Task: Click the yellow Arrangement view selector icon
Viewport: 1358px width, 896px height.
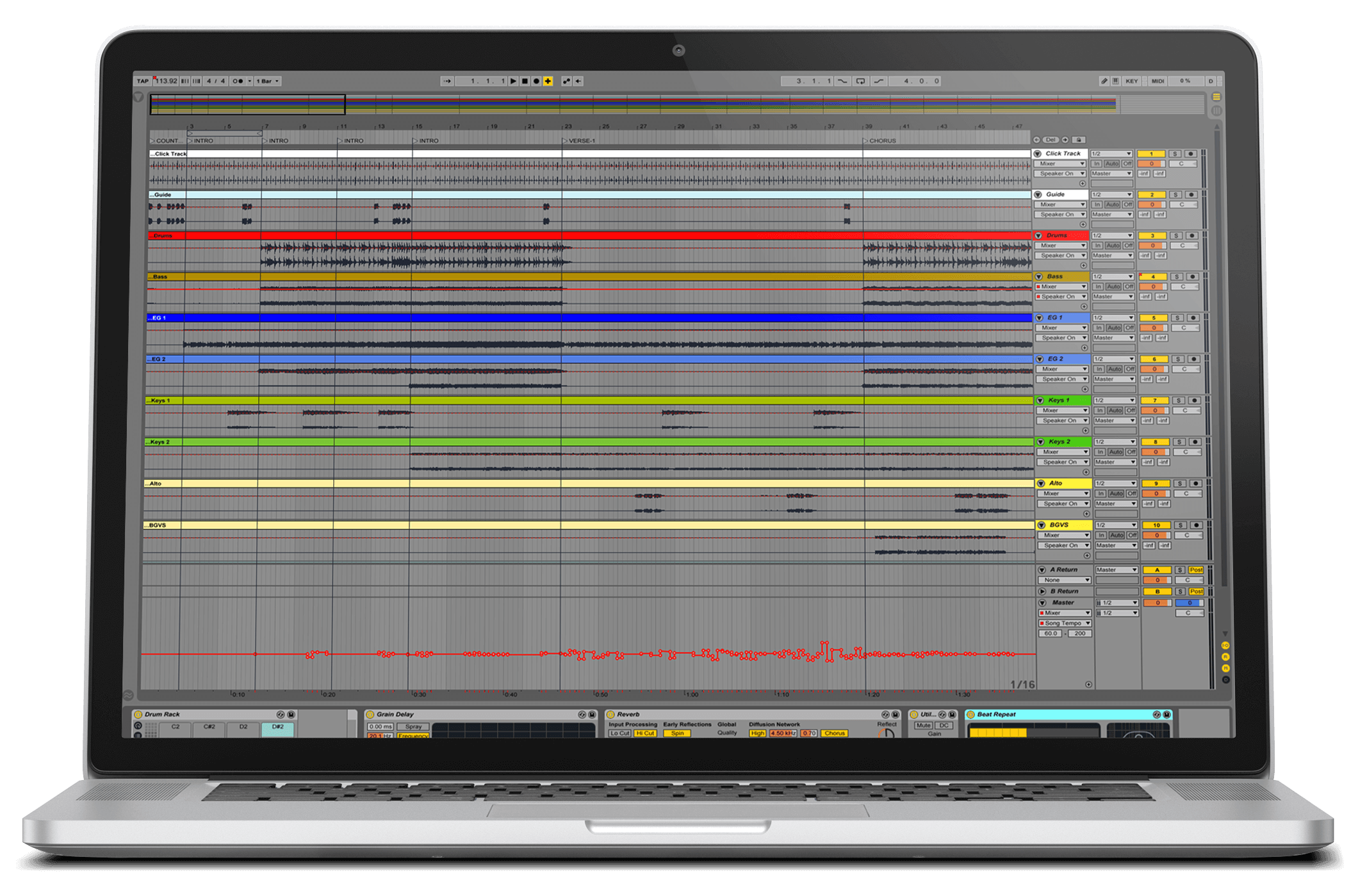Action: click(x=1216, y=97)
